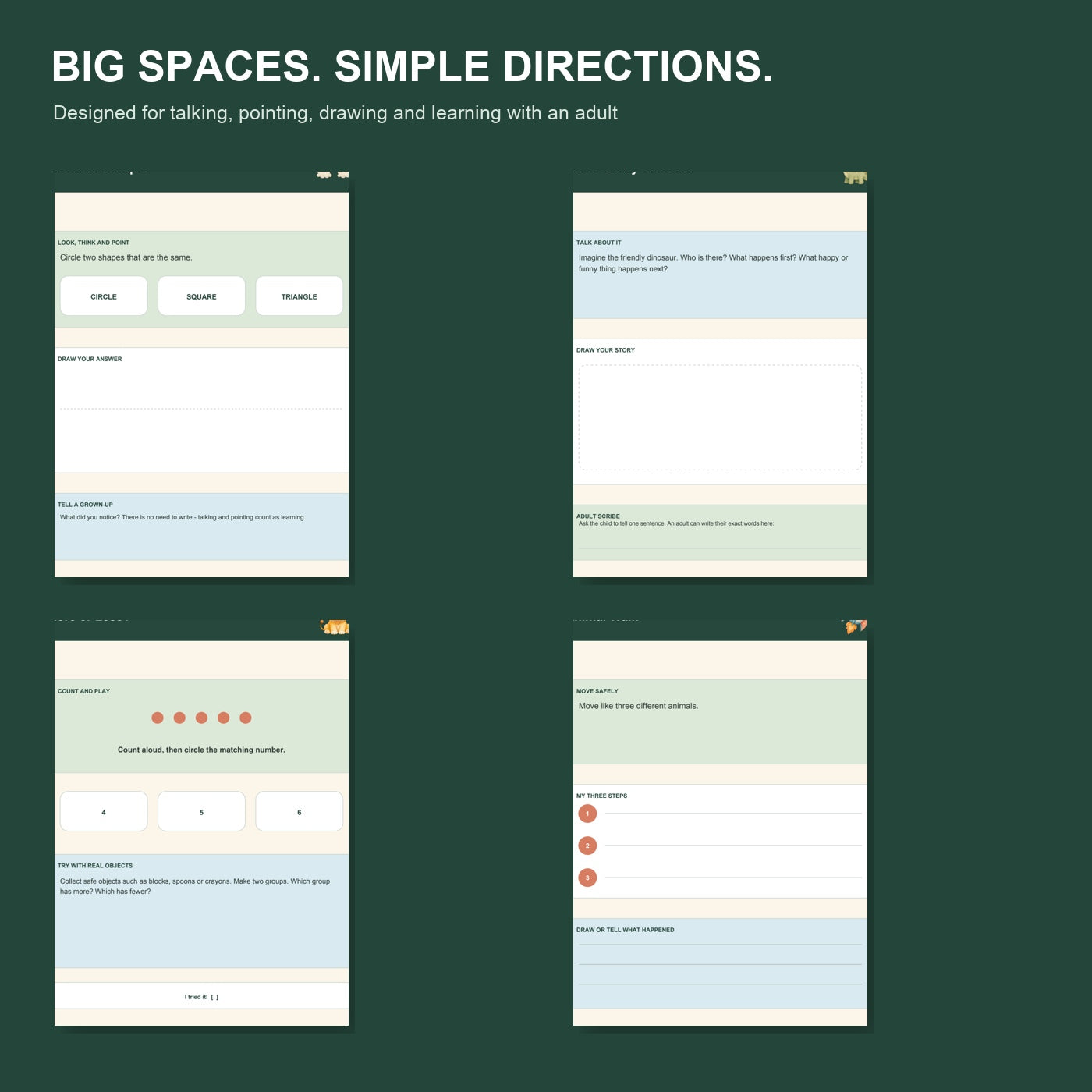Click the 'DRAW YOUR STORY' label
The width and height of the screenshot is (1092, 1092).
(605, 350)
